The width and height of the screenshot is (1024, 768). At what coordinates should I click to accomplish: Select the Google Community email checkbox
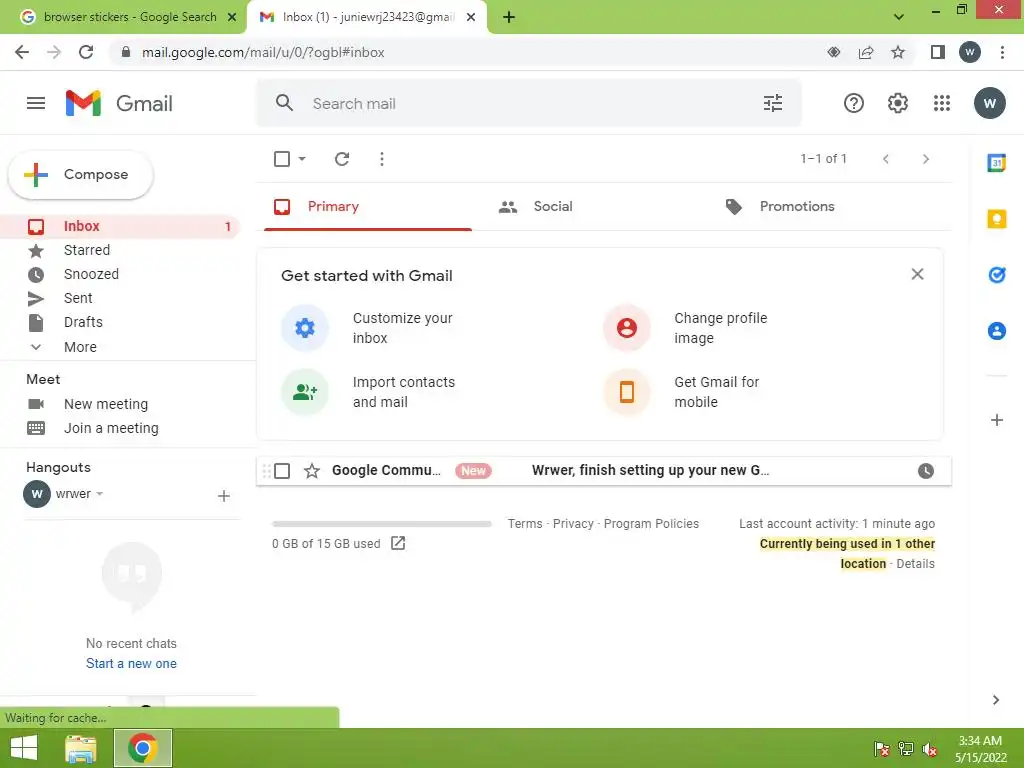pos(282,471)
